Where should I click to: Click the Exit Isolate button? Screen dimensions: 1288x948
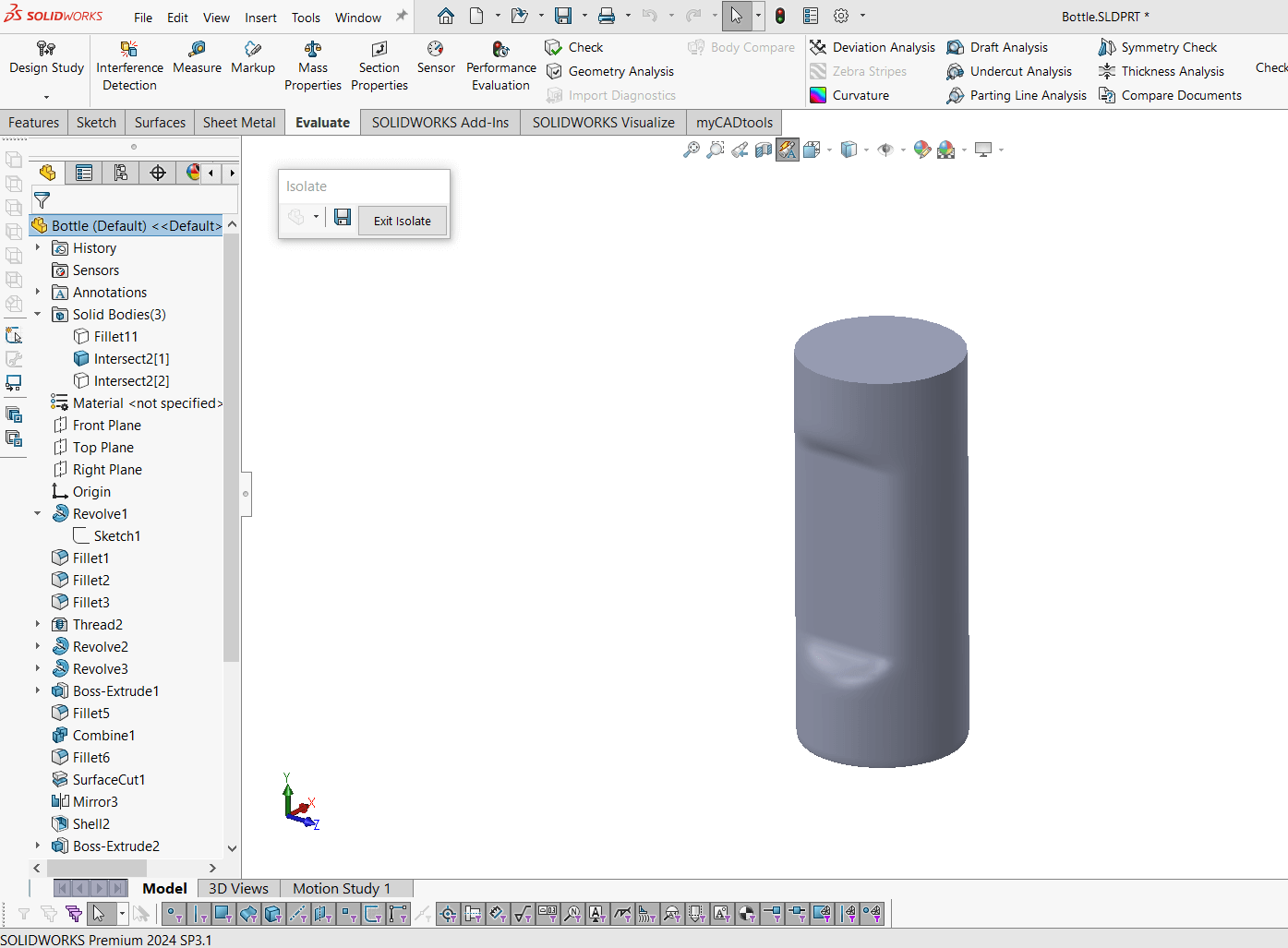[x=402, y=221]
